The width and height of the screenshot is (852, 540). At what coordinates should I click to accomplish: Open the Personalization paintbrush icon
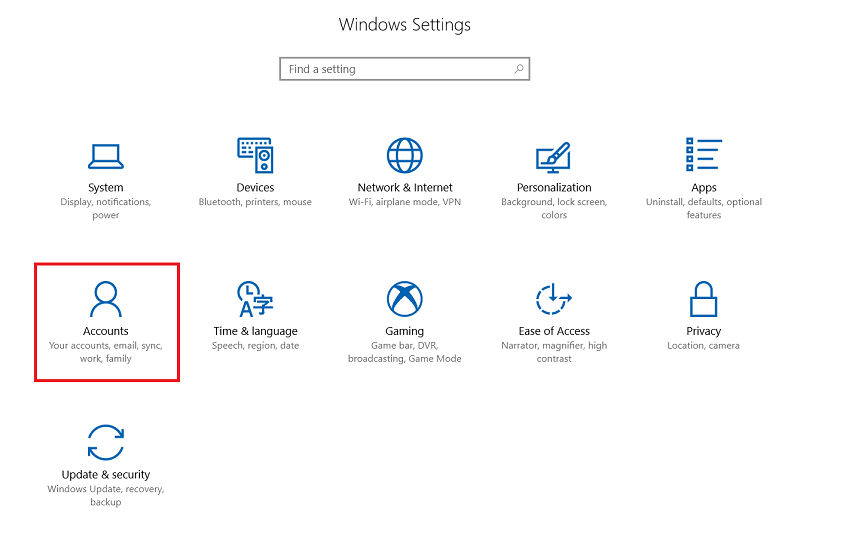click(554, 157)
